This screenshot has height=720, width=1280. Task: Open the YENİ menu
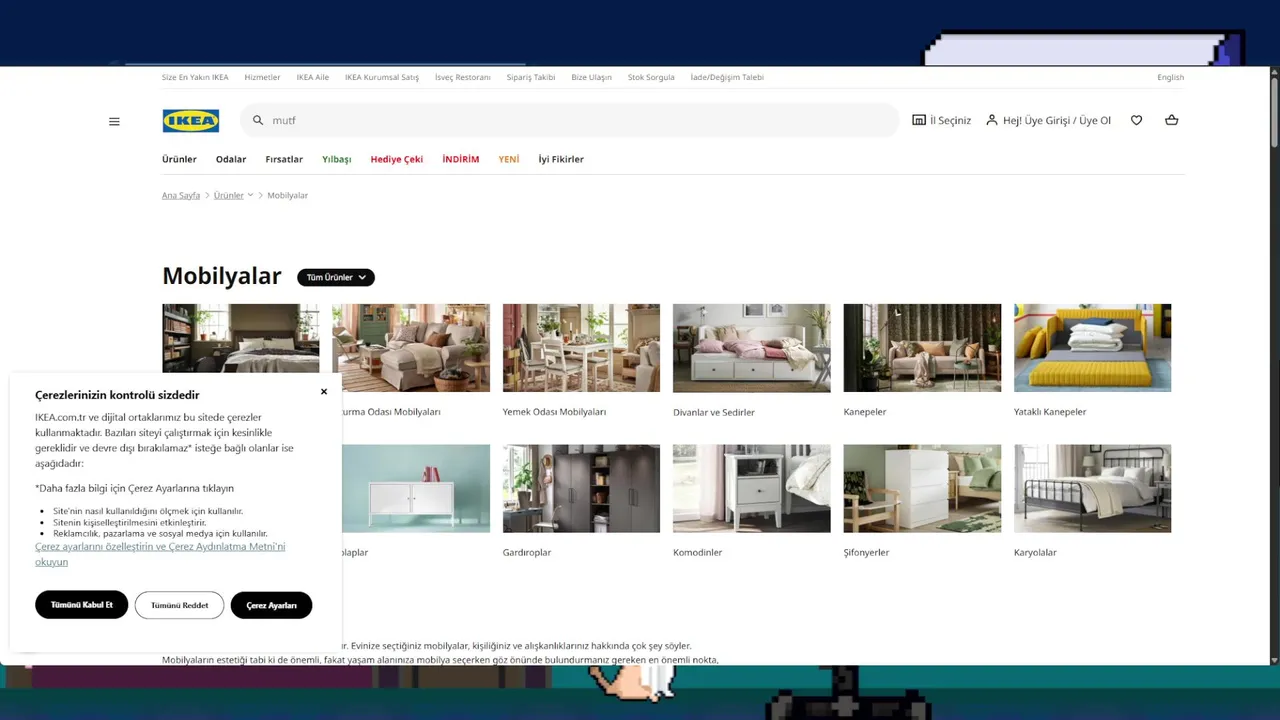point(509,159)
